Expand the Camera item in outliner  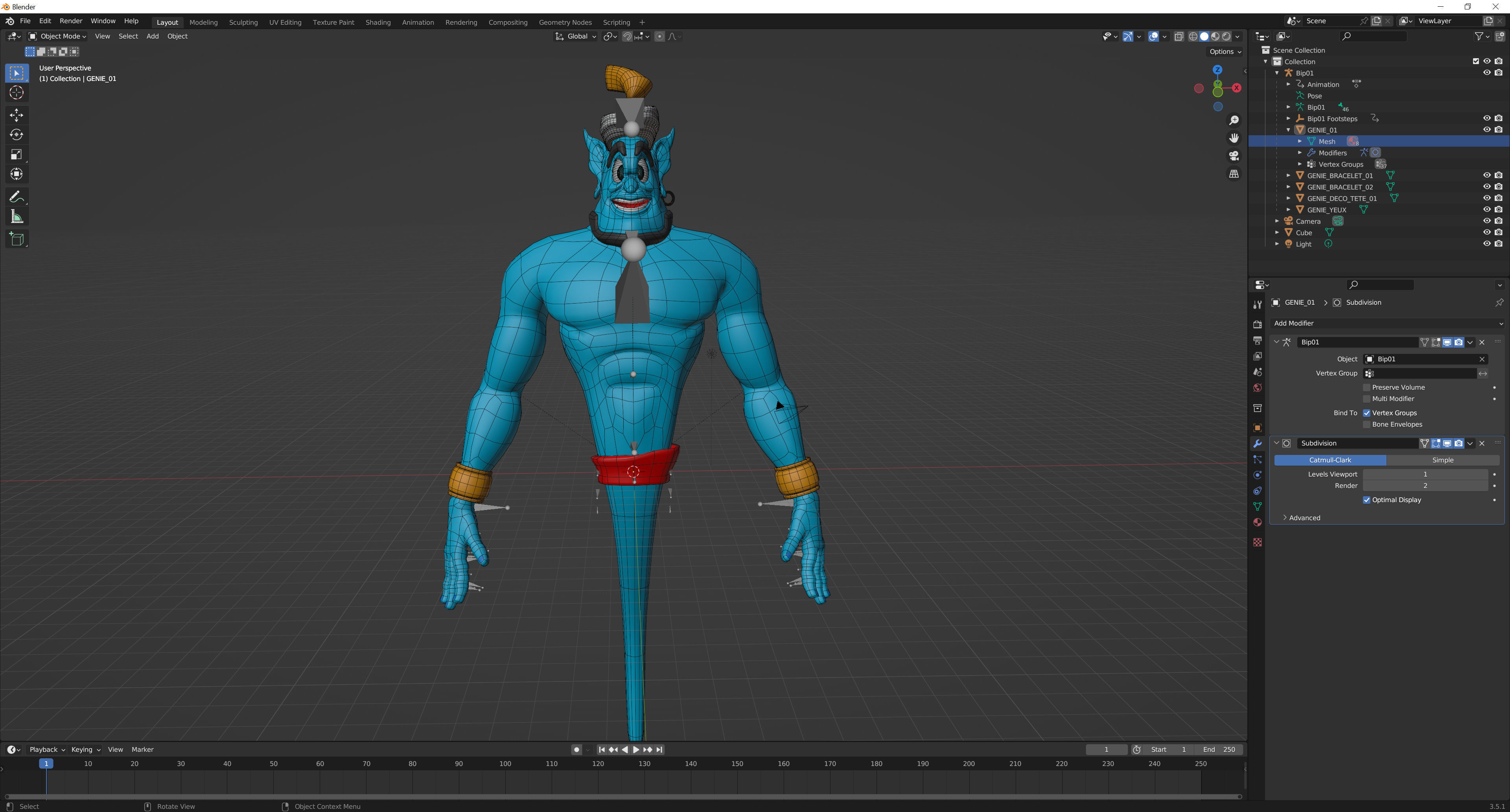pyautogui.click(x=1277, y=221)
